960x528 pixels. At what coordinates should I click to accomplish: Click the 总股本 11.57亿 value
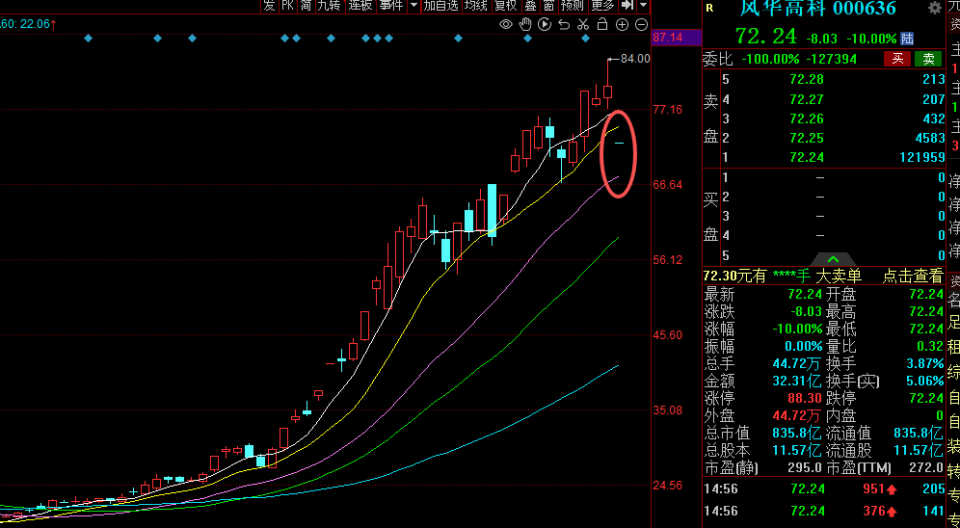click(797, 451)
